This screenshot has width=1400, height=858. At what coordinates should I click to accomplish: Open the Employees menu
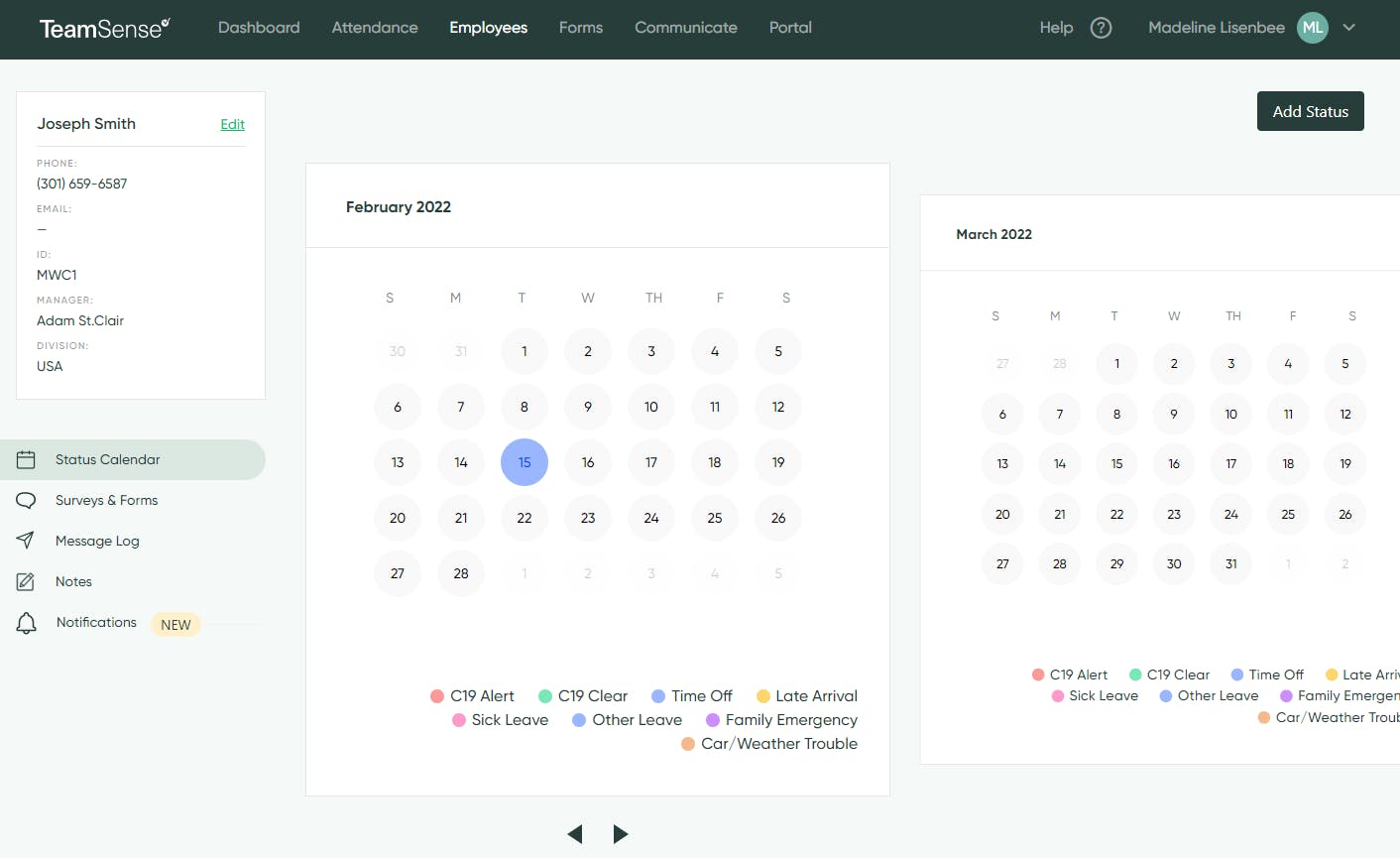tap(488, 28)
